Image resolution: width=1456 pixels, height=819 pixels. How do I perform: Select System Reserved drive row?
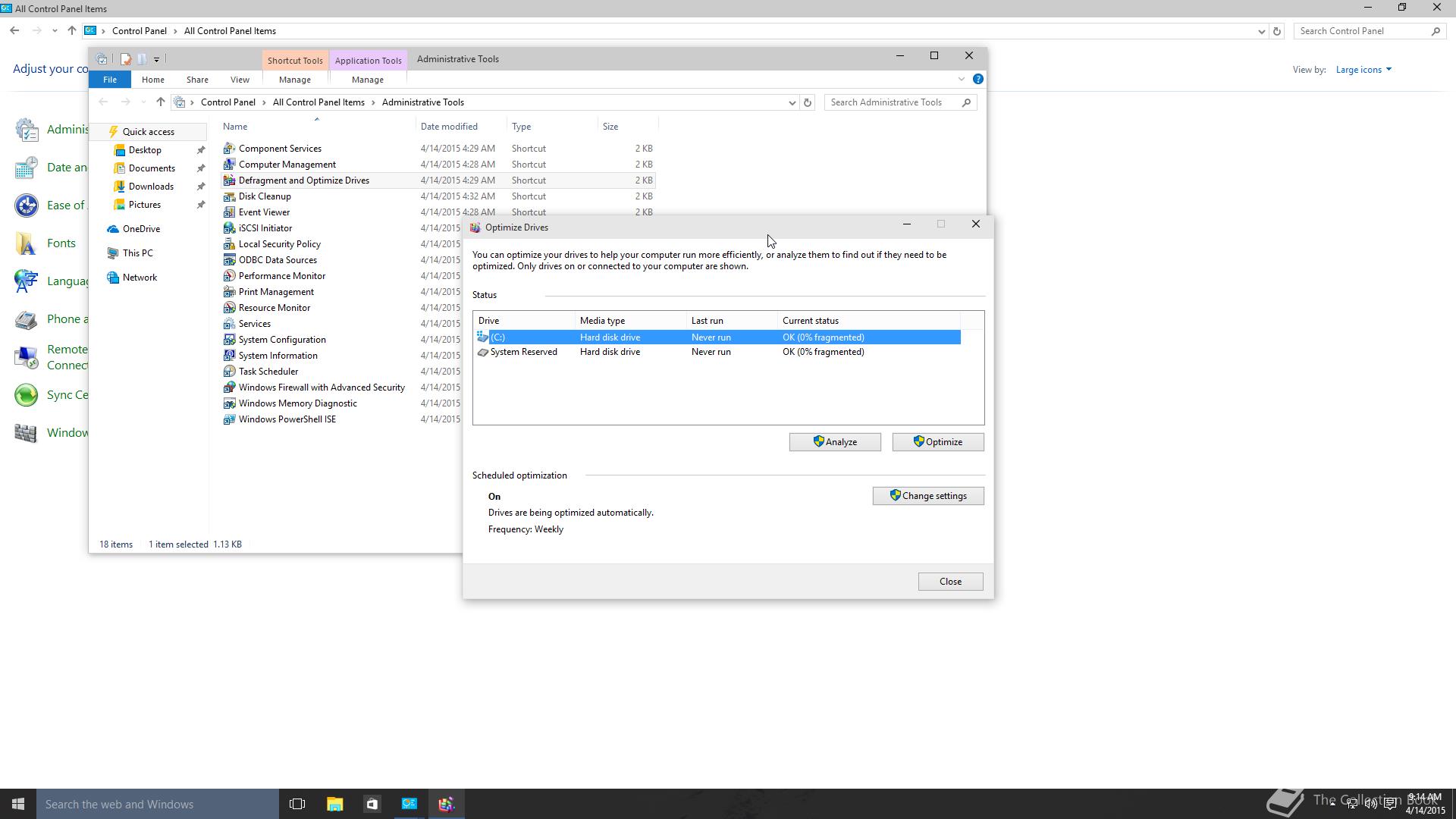717,352
